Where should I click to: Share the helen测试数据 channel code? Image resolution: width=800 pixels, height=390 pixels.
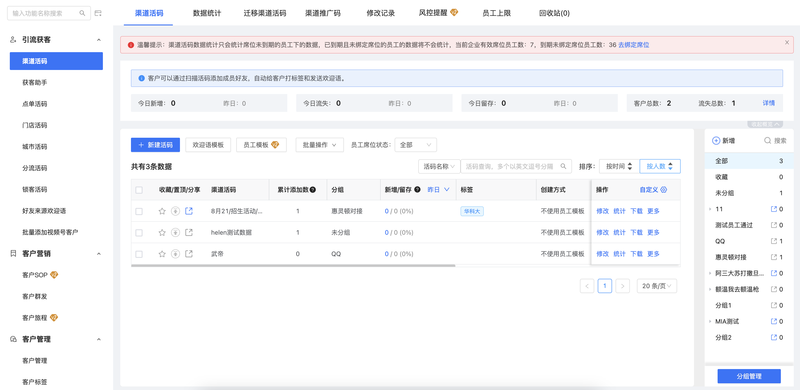coord(189,233)
